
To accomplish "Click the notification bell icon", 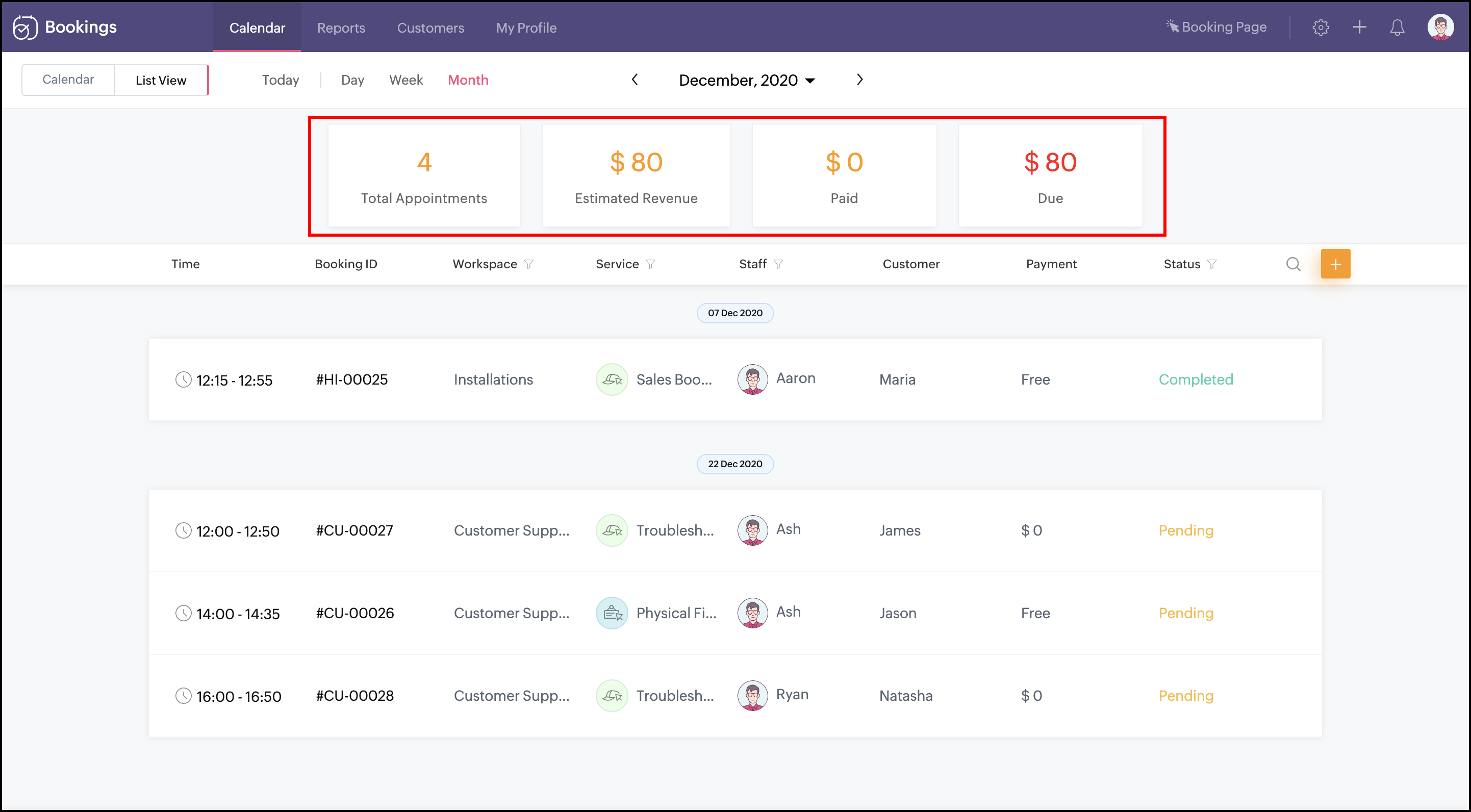I will pos(1397,28).
